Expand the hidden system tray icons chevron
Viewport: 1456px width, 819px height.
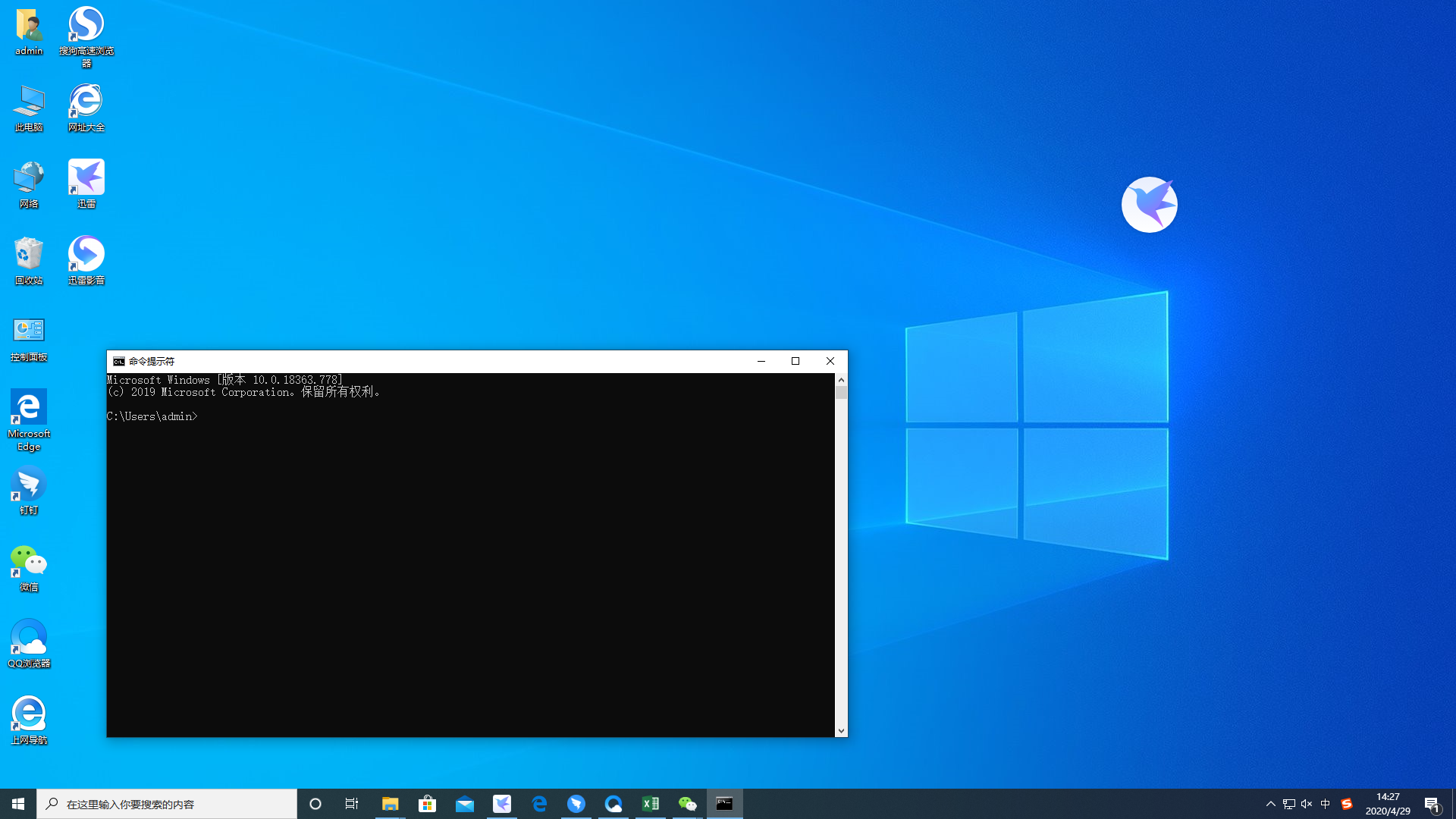point(1271,804)
